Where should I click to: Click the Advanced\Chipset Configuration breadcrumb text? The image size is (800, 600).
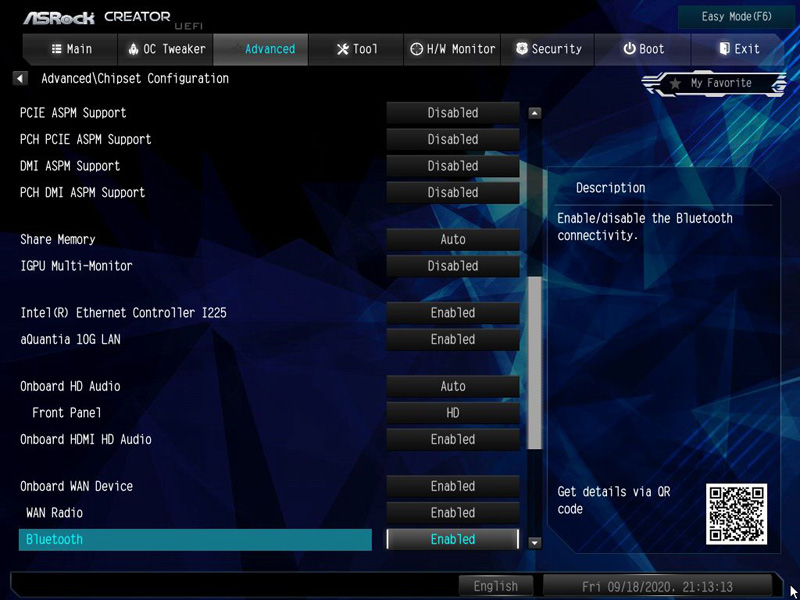click(135, 79)
